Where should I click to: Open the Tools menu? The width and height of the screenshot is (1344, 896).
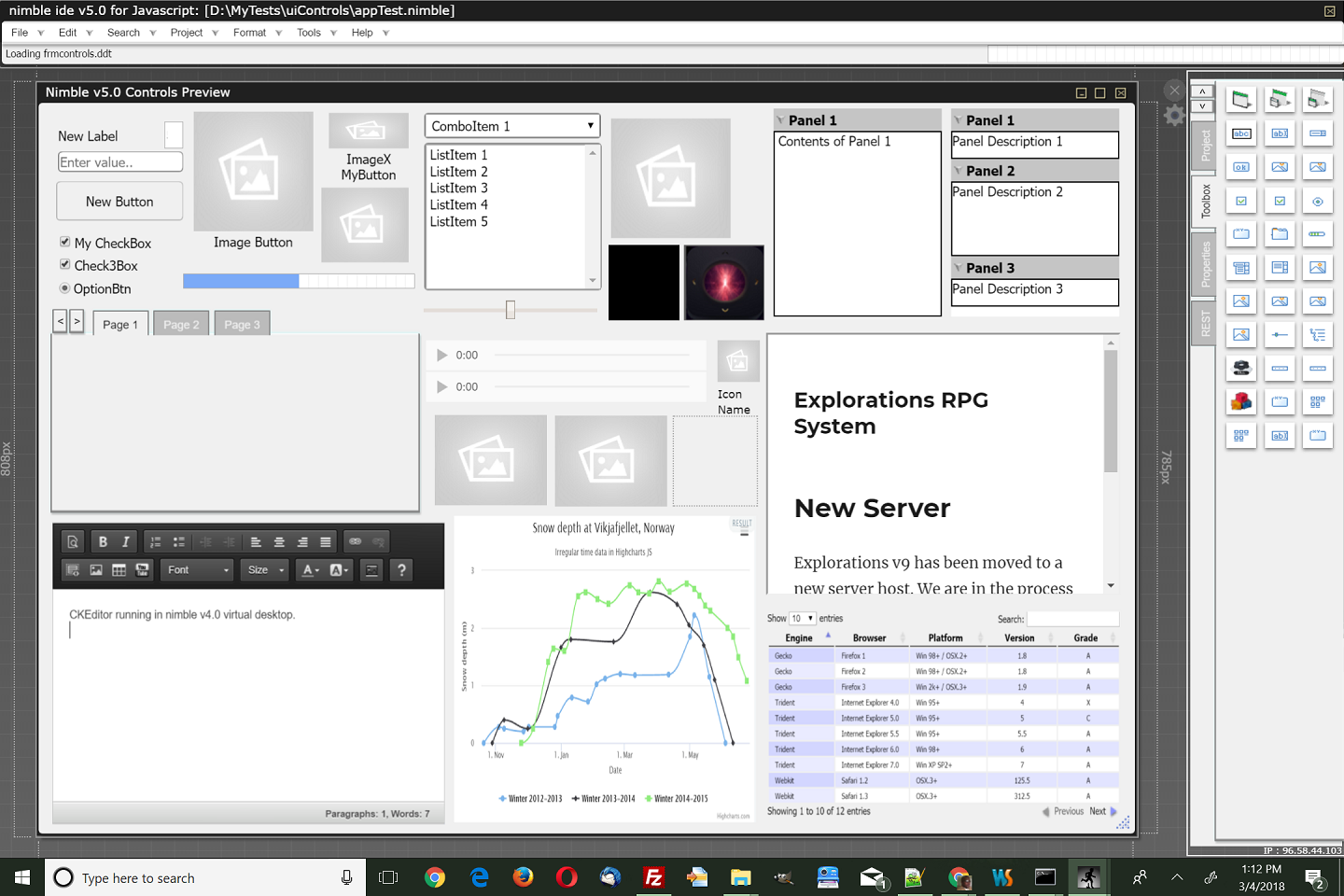pyautogui.click(x=309, y=33)
